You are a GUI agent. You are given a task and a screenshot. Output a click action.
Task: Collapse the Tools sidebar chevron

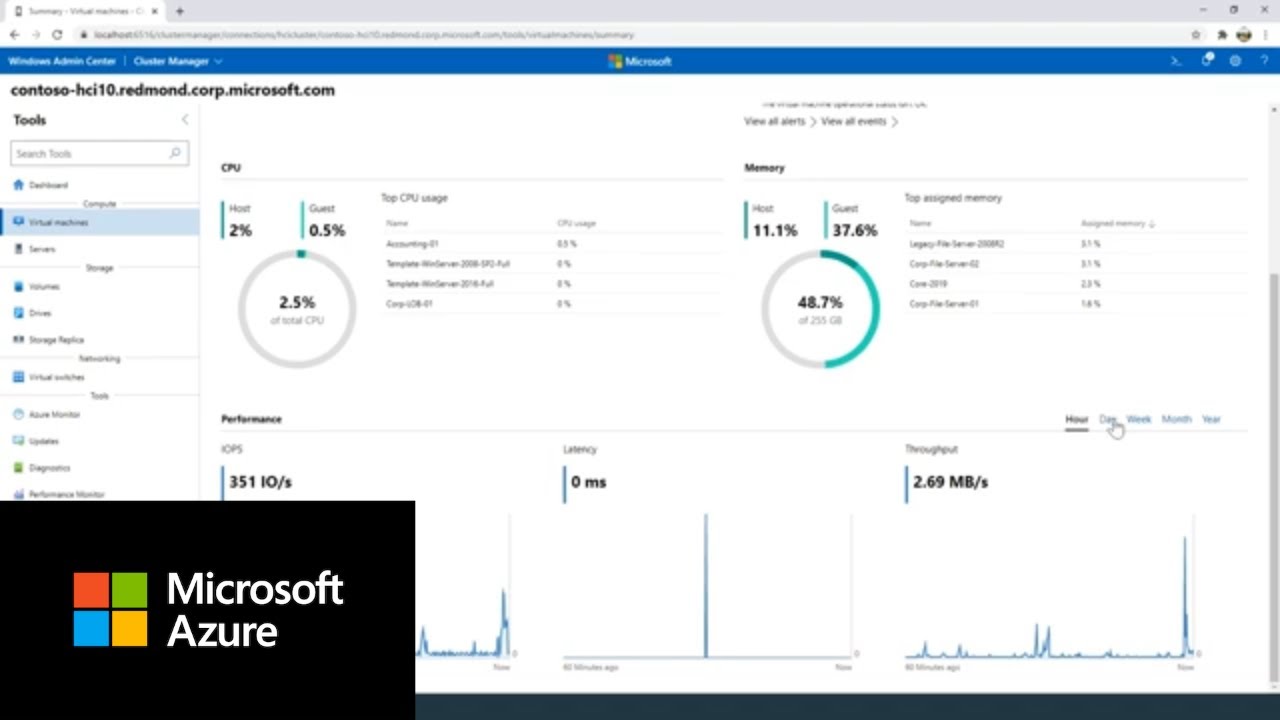pos(184,120)
